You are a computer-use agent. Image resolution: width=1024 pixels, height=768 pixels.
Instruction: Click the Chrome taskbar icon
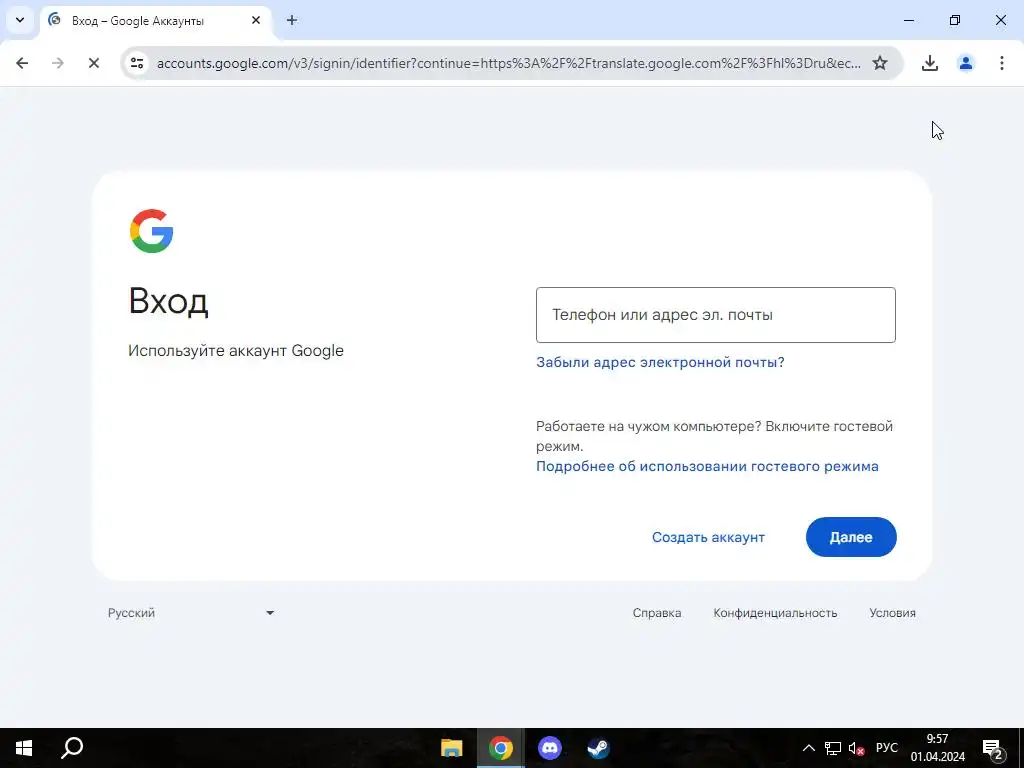click(x=501, y=748)
